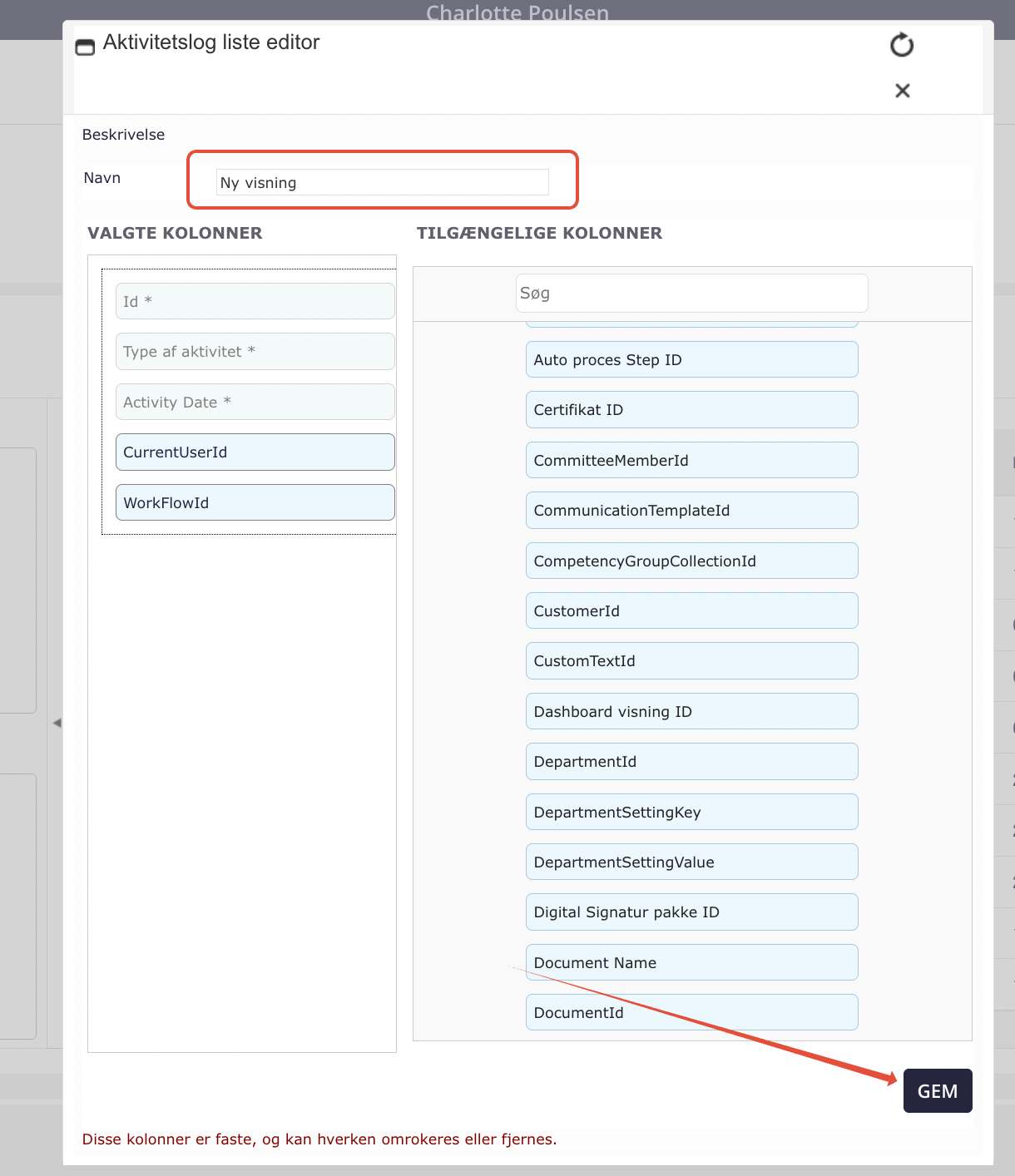The height and width of the screenshot is (1176, 1015).
Task: Focus the Søg search box
Action: 691,293
